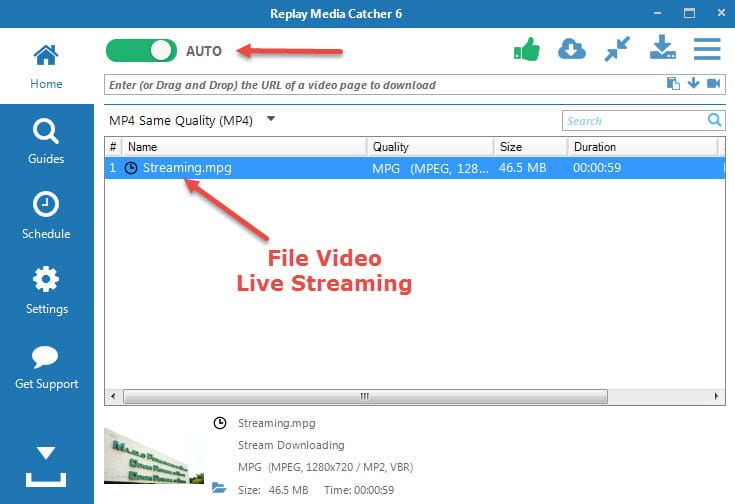Click the video camera record icon

(x=713, y=83)
